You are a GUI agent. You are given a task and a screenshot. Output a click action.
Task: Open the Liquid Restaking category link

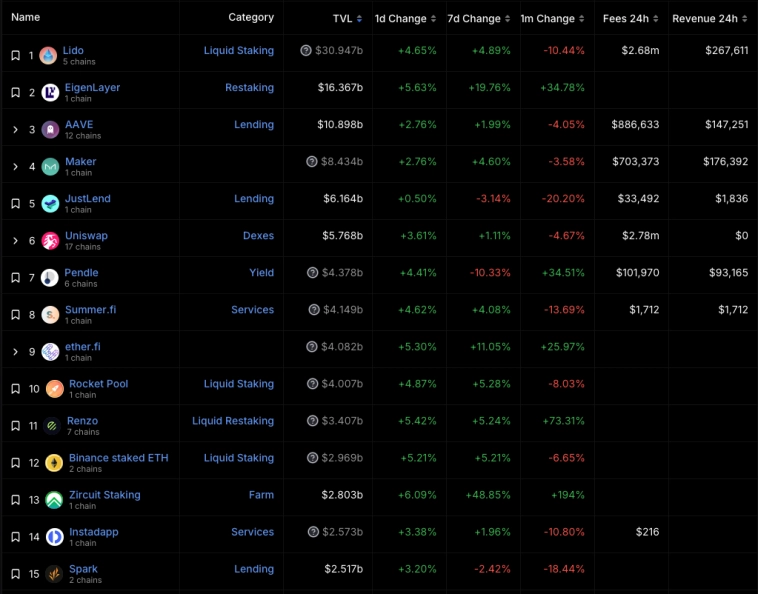(x=233, y=421)
